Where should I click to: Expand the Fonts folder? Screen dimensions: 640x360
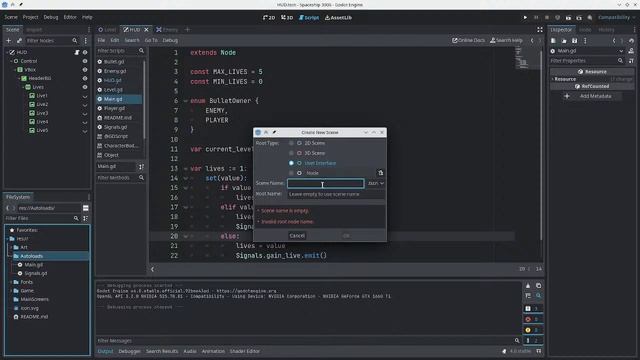[11, 282]
